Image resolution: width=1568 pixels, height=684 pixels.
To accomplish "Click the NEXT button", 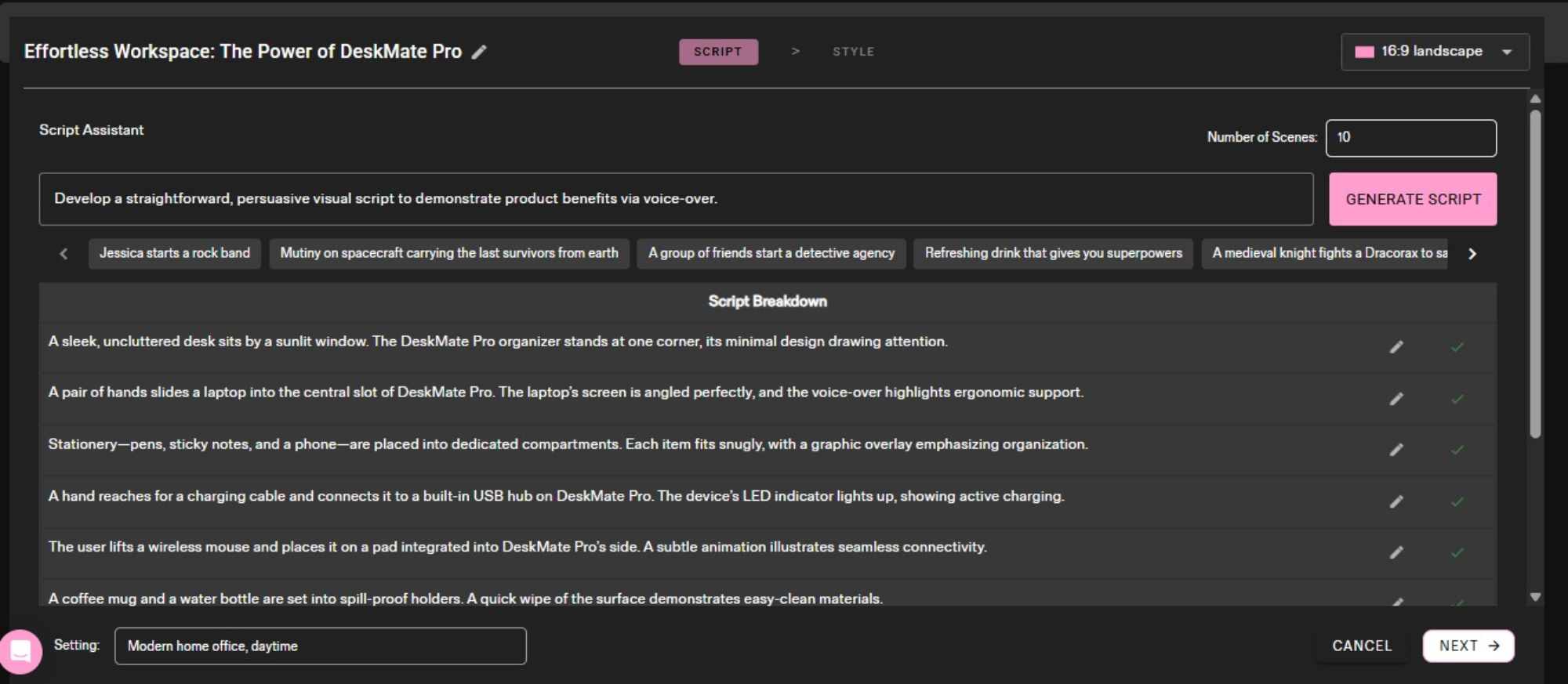I will pyautogui.click(x=1468, y=646).
